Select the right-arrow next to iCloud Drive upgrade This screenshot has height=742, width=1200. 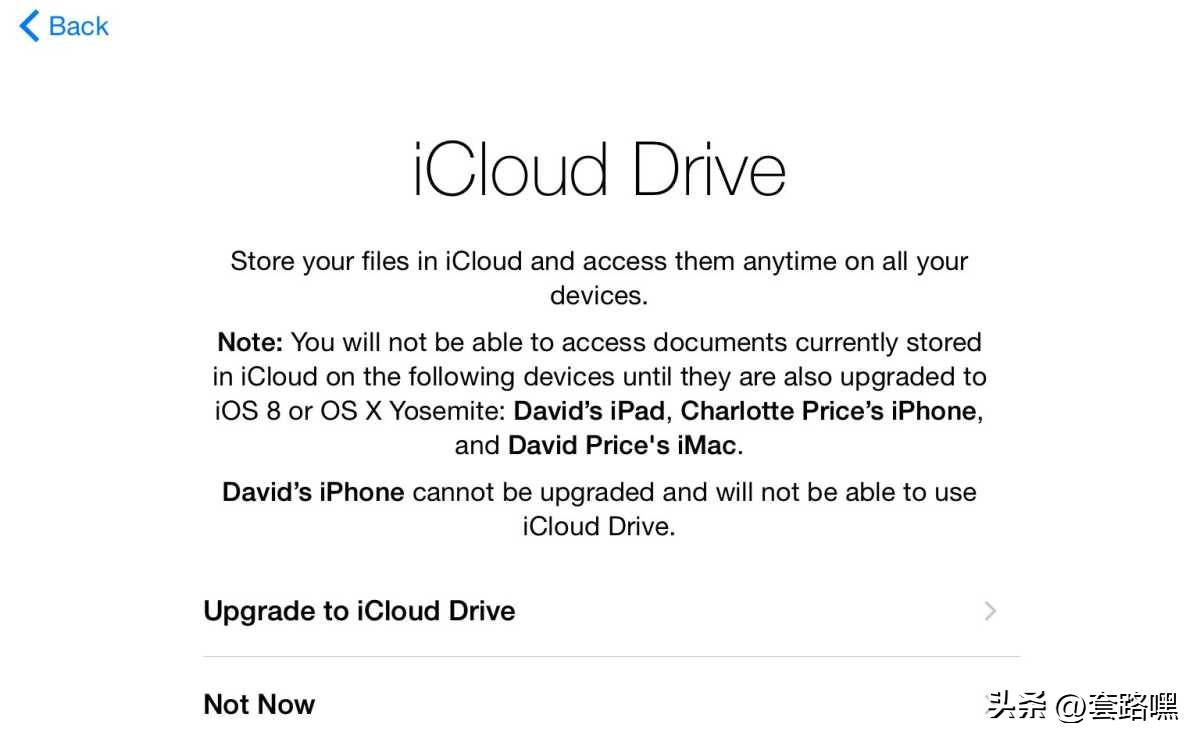989,611
